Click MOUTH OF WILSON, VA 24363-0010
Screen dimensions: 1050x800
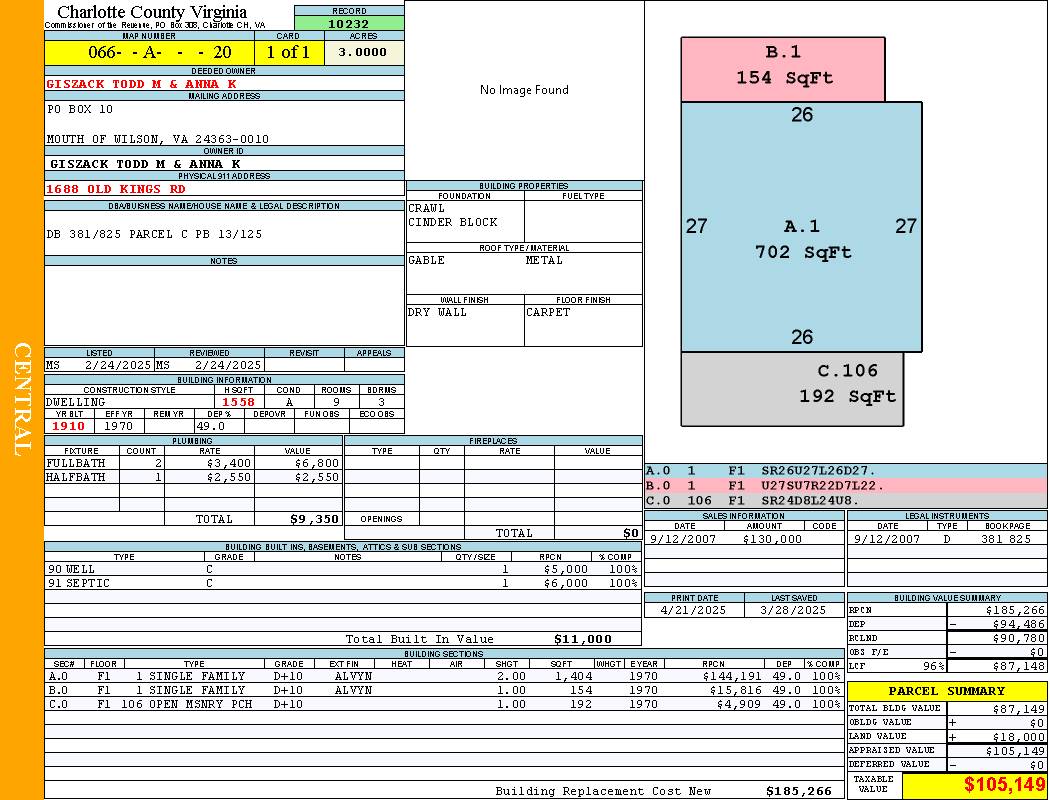point(157,139)
